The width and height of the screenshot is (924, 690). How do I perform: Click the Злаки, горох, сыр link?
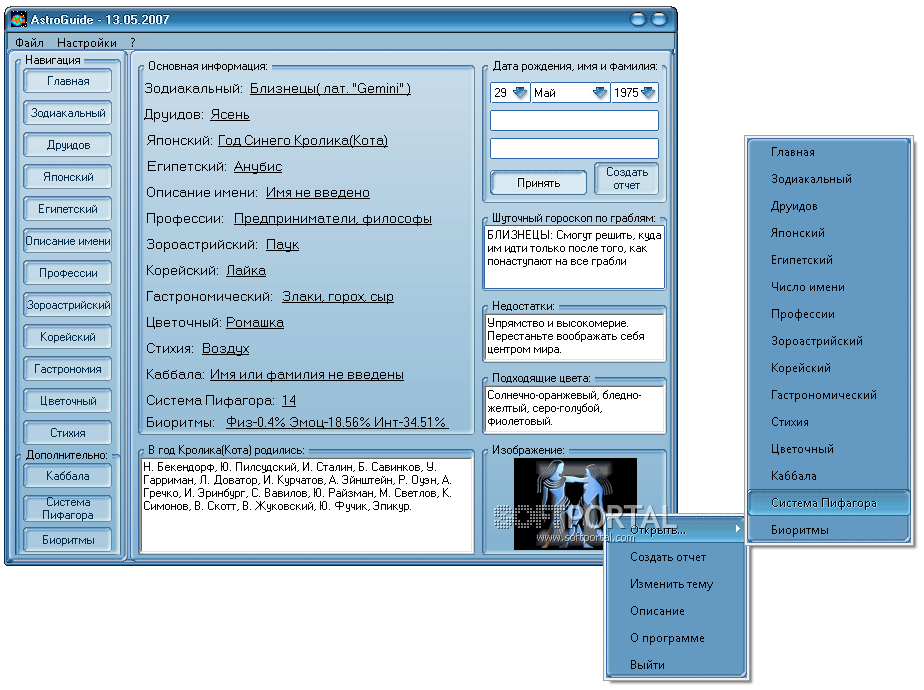[x=338, y=296]
